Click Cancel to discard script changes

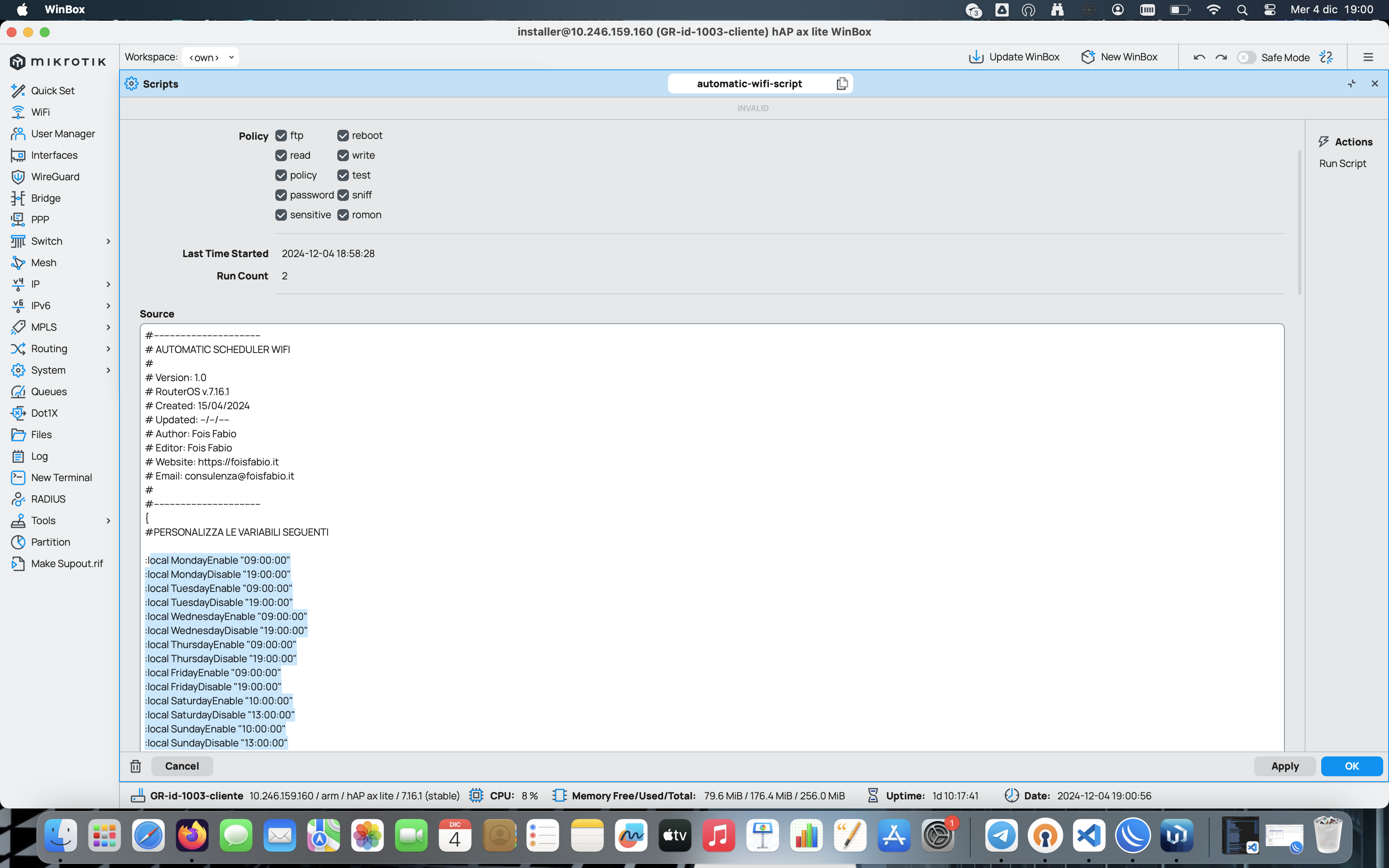point(182,765)
